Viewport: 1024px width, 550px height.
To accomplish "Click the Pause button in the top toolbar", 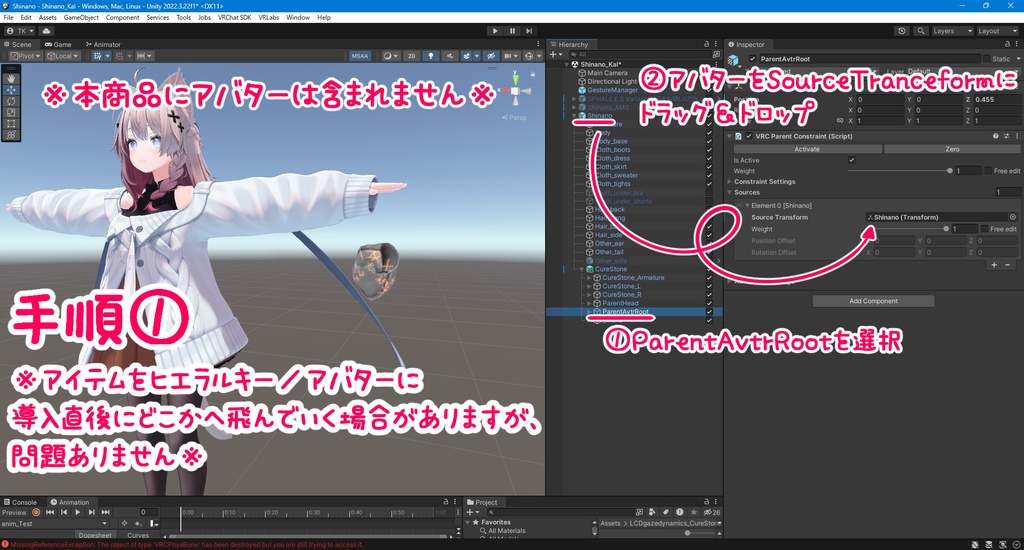I will point(512,31).
